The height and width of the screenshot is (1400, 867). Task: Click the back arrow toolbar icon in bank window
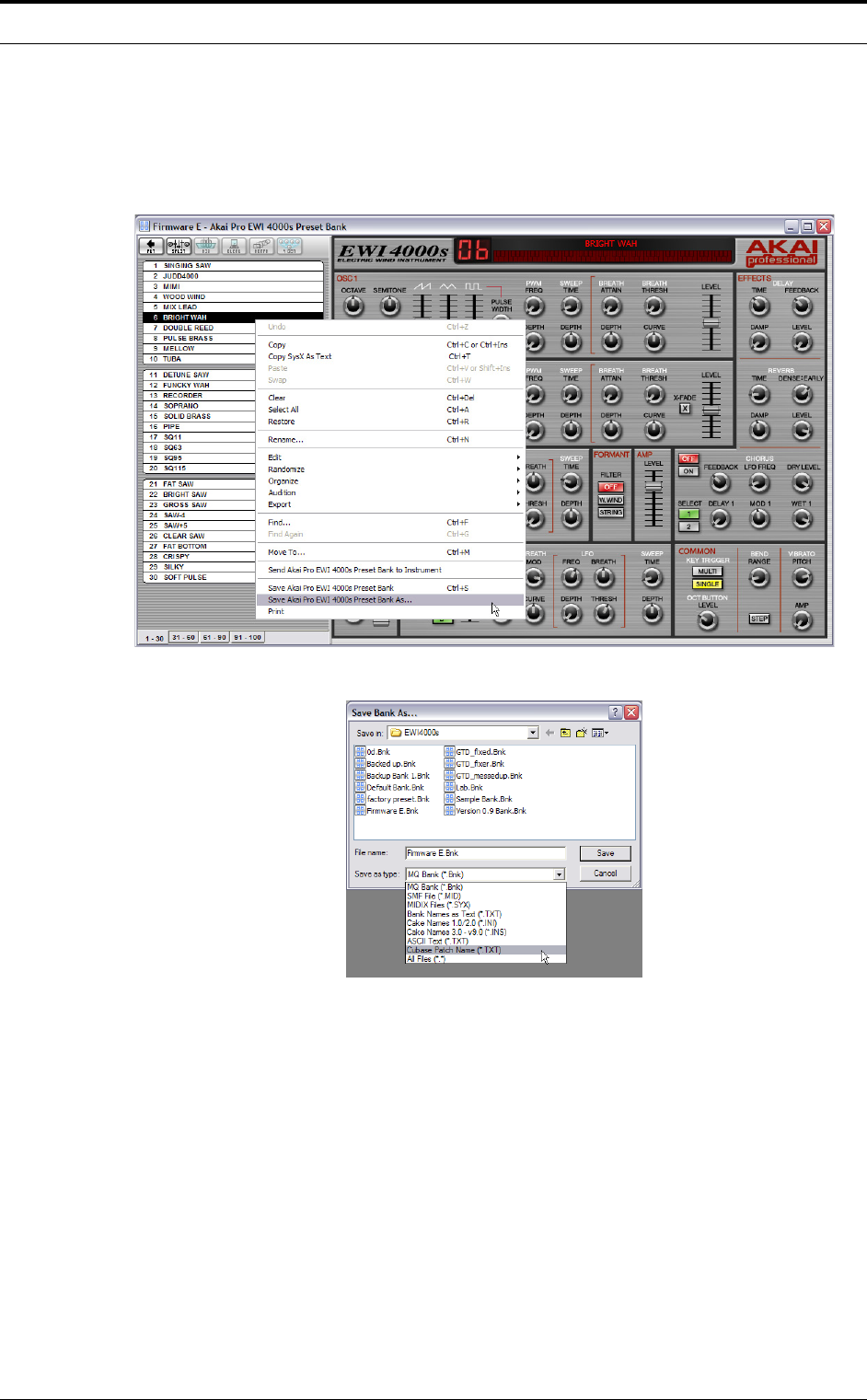pos(151,247)
